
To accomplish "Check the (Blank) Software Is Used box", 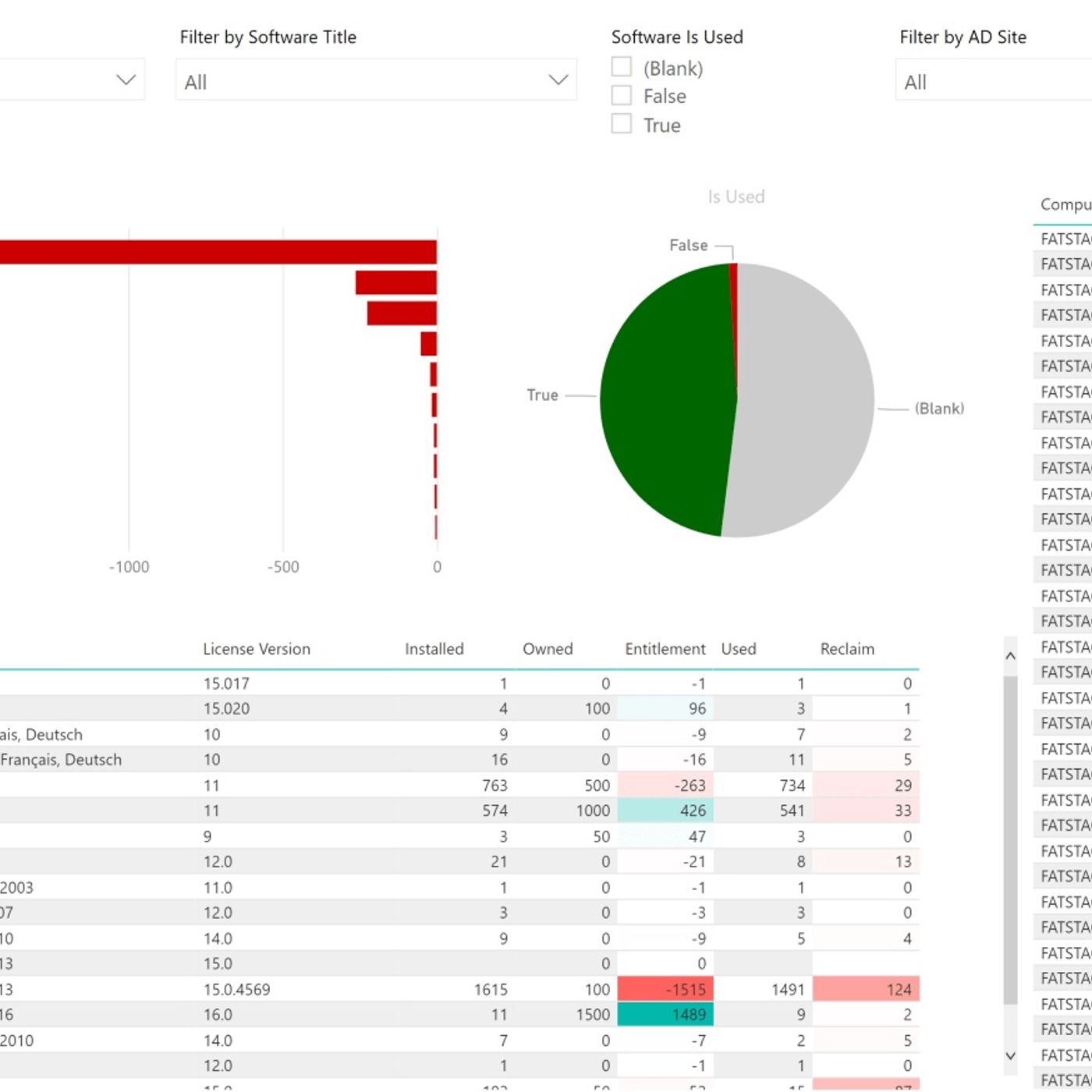I will tap(622, 67).
